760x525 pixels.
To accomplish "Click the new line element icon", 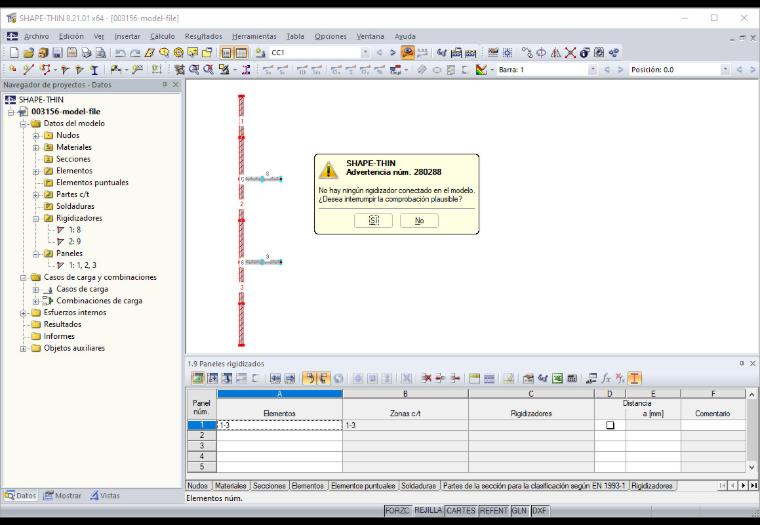I will pyautogui.click(x=29, y=70).
